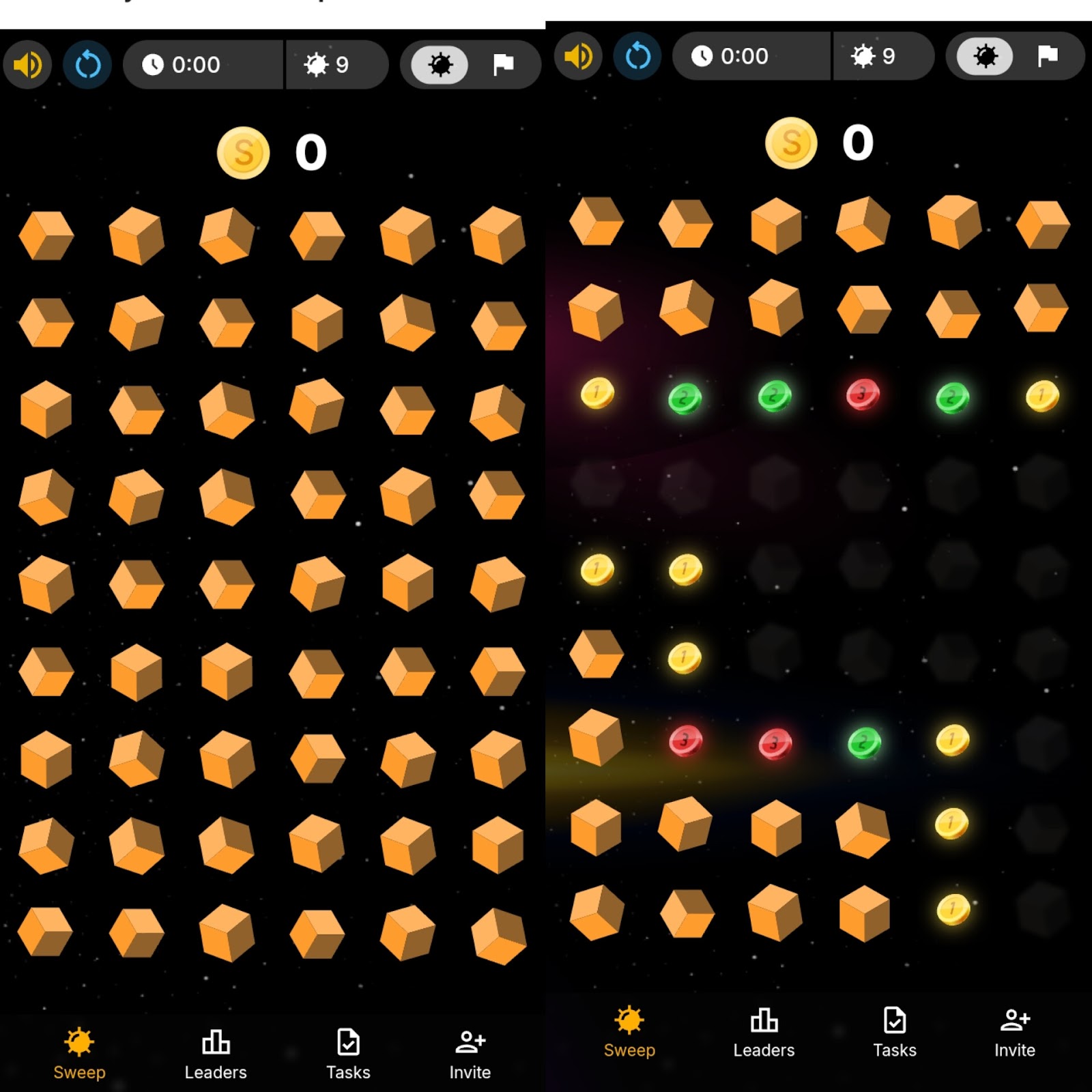The height and width of the screenshot is (1092, 1092).
Task: Open the Tasks tab in the left panel
Action: pos(348,1054)
